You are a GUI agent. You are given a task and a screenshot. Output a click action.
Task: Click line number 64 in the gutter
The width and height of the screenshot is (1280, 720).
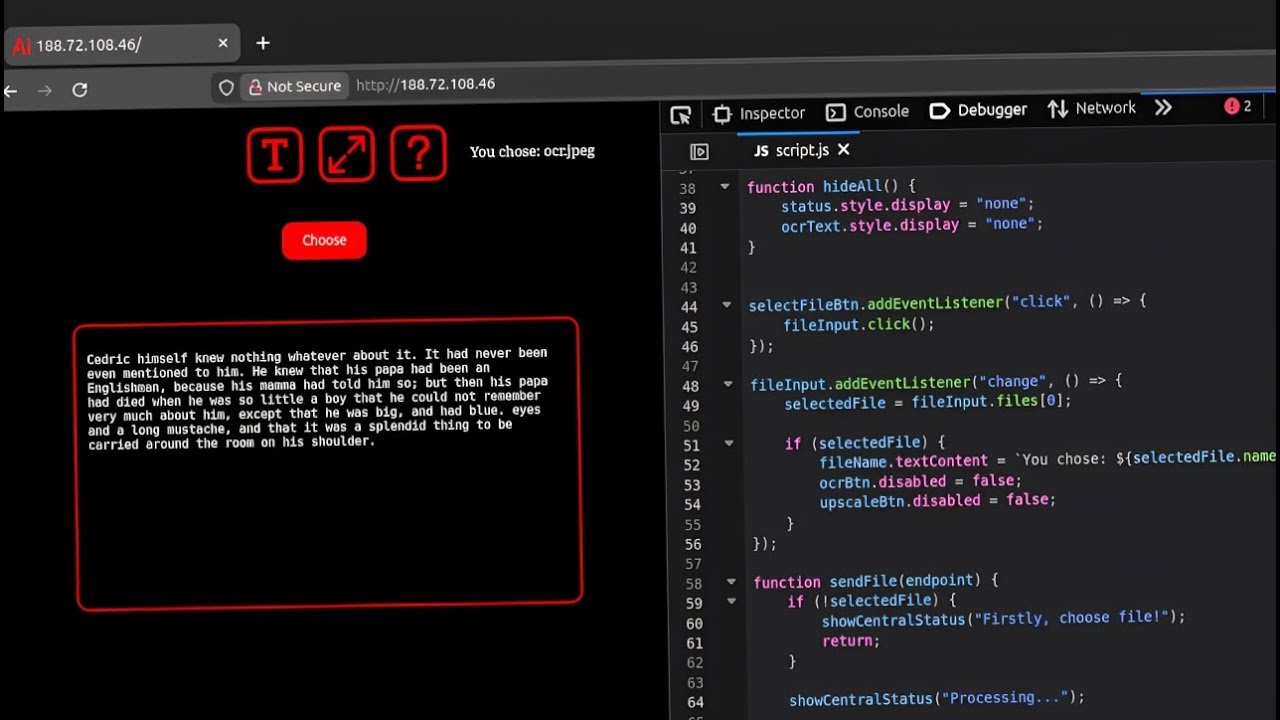tap(695, 702)
